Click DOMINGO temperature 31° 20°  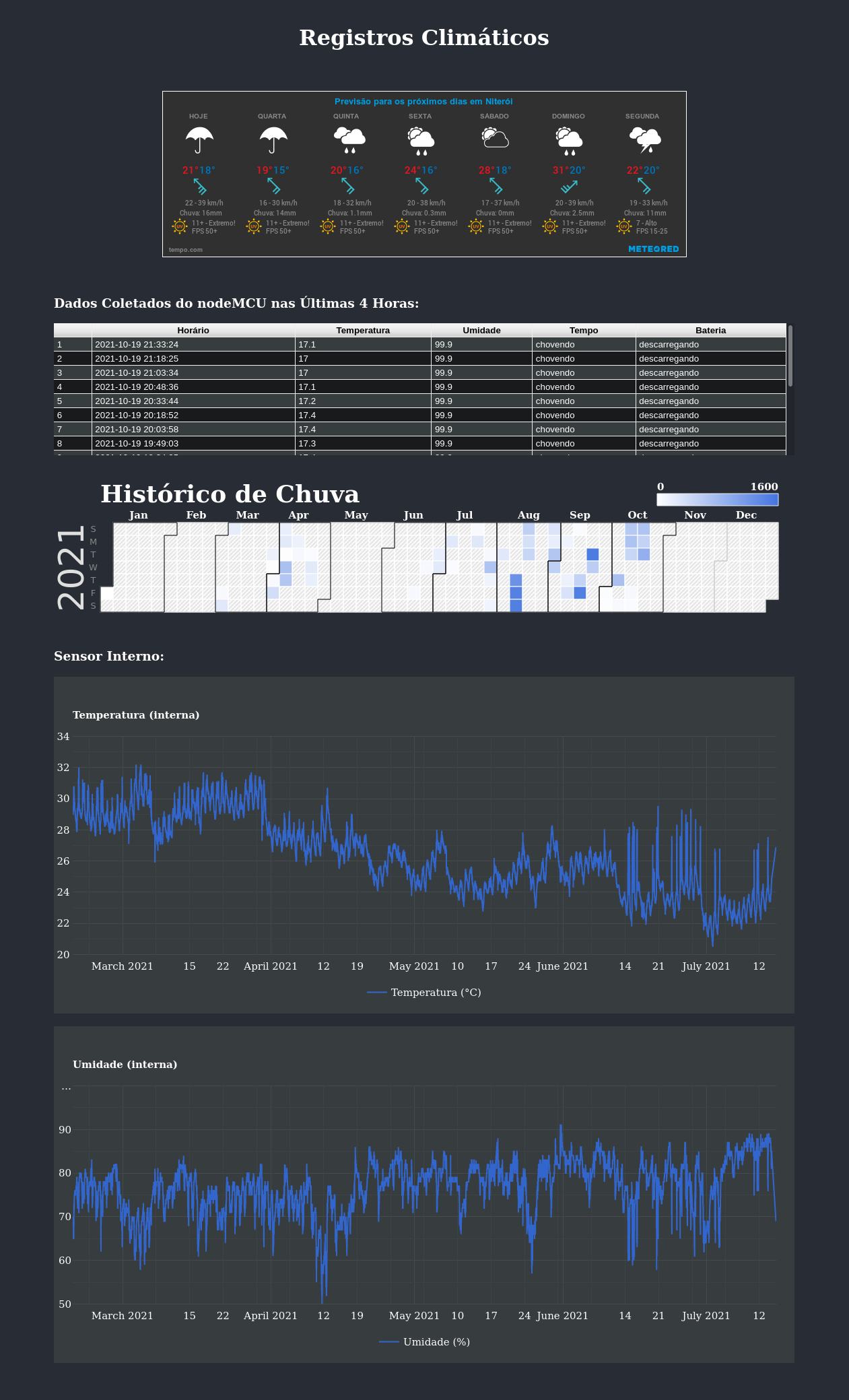coord(569,170)
